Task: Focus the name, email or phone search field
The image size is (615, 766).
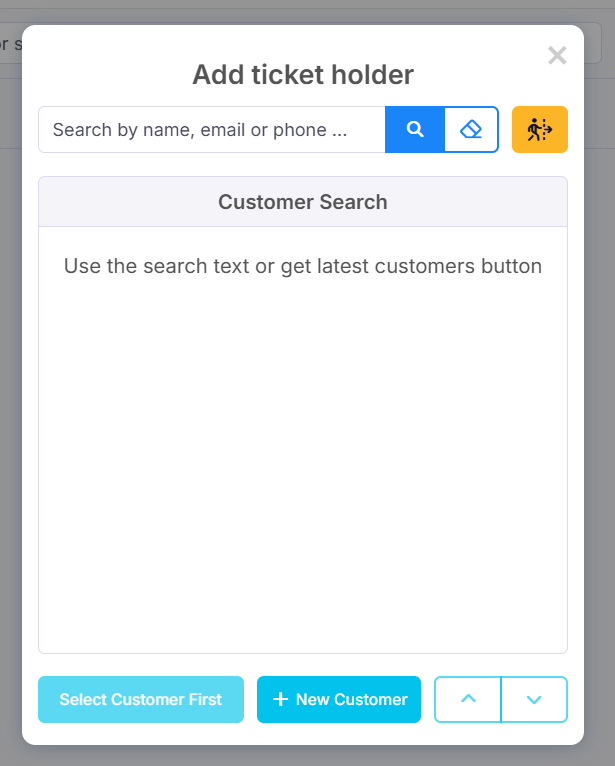Action: point(212,129)
